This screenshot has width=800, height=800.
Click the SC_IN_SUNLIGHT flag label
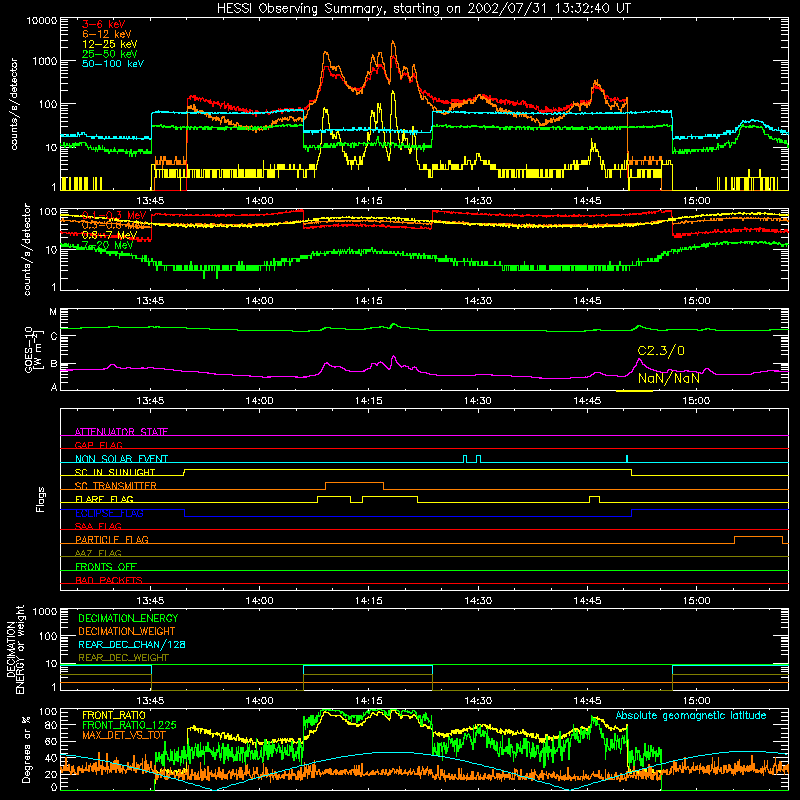[115, 472]
